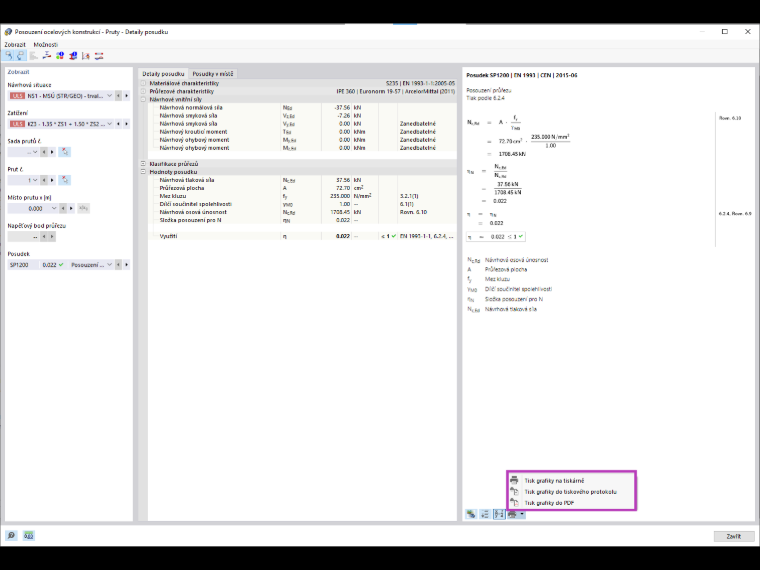This screenshot has width=760, height=570.
Task: Click the Napěťový bod průřezu field
Action: (x=23, y=237)
